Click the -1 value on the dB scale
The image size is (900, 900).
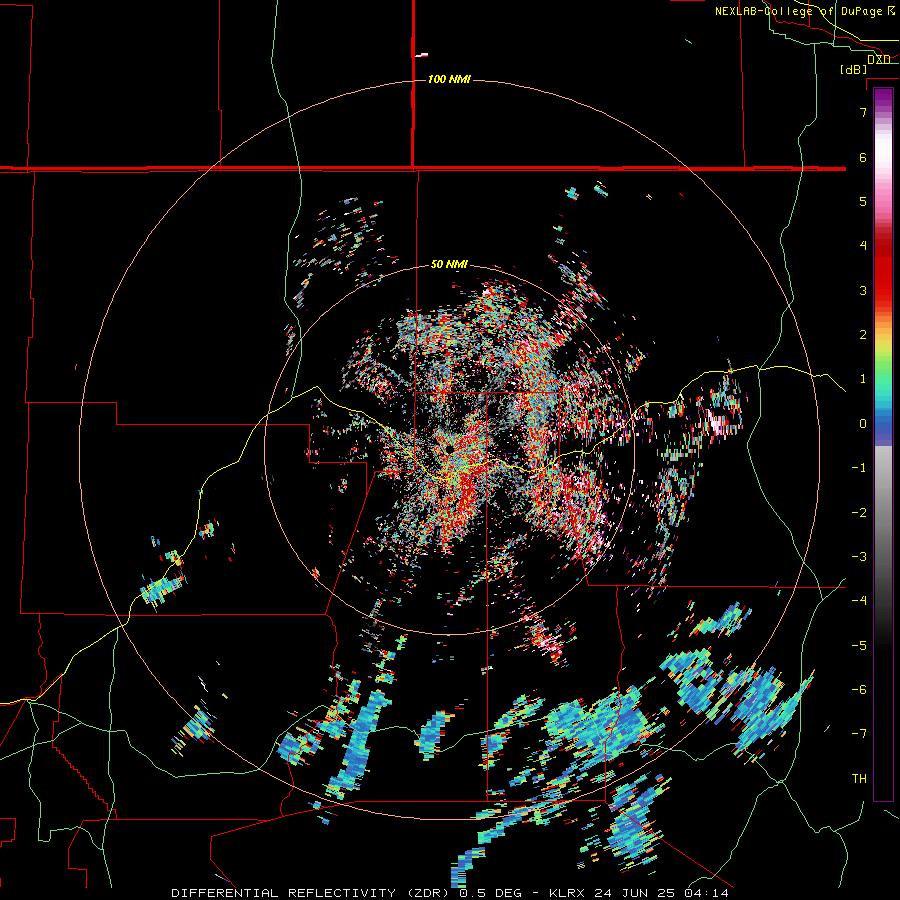coord(859,468)
